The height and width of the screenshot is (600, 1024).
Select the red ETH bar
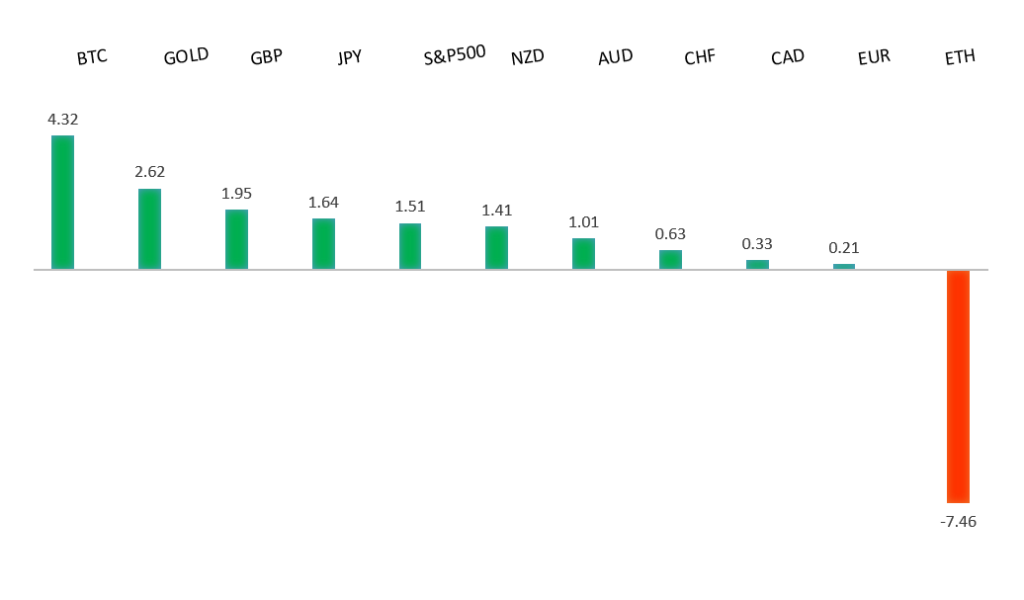(x=958, y=386)
